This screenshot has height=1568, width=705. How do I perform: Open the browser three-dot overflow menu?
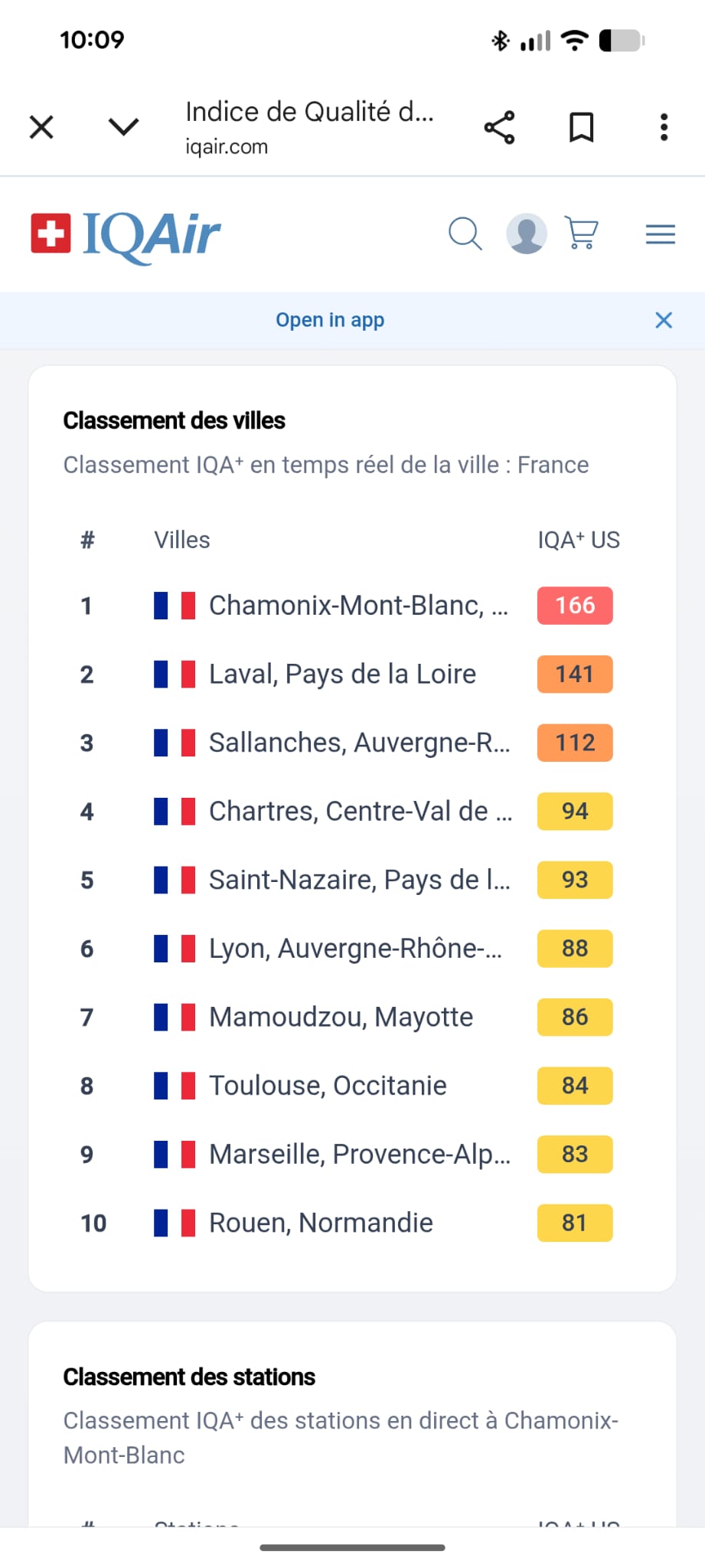664,127
